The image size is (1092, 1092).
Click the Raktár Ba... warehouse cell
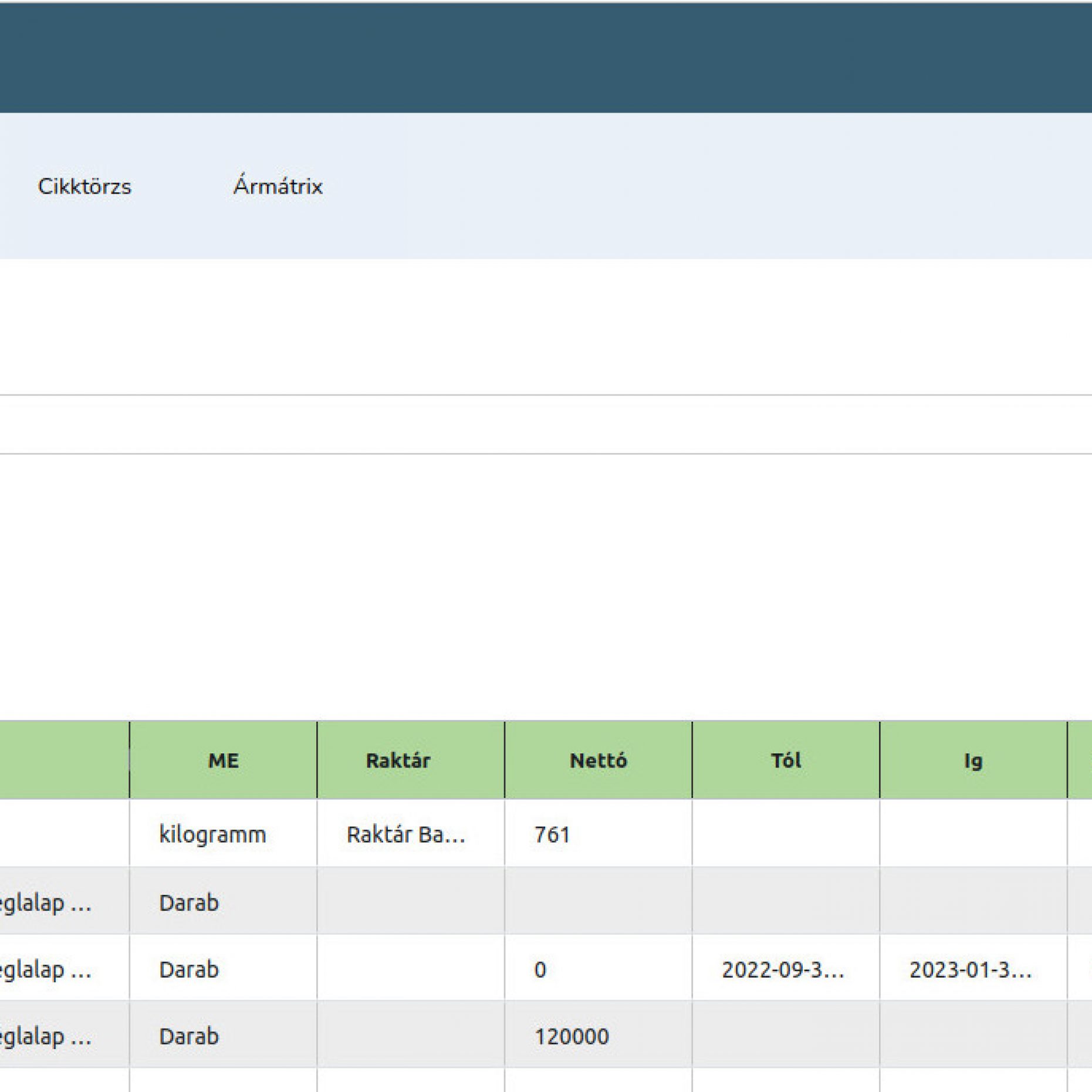(x=406, y=834)
